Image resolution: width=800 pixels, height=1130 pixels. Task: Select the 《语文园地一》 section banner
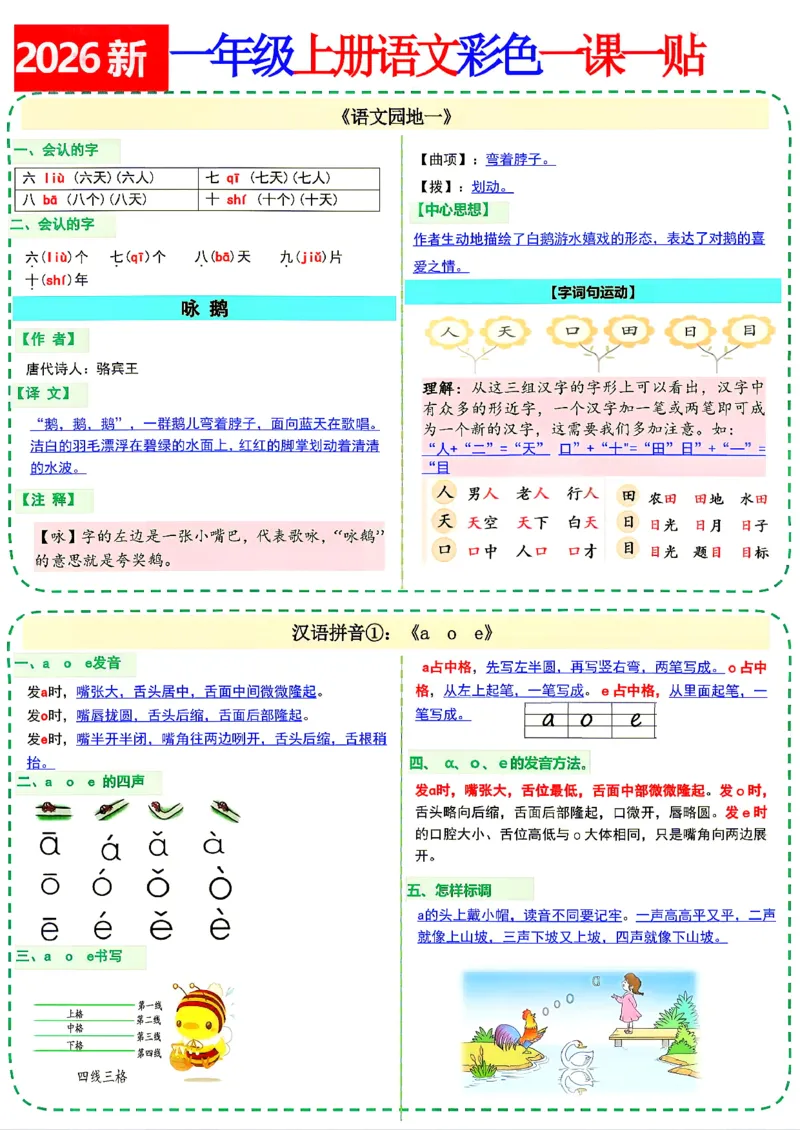(395, 116)
